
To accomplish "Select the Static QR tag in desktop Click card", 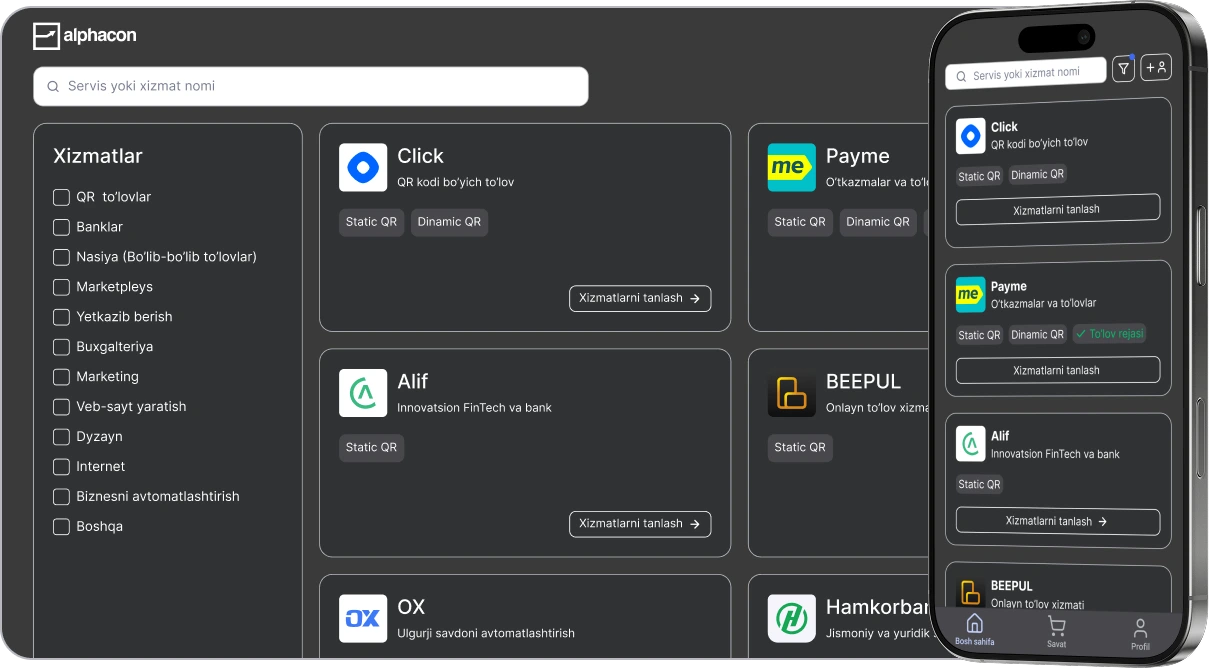I will tap(372, 222).
